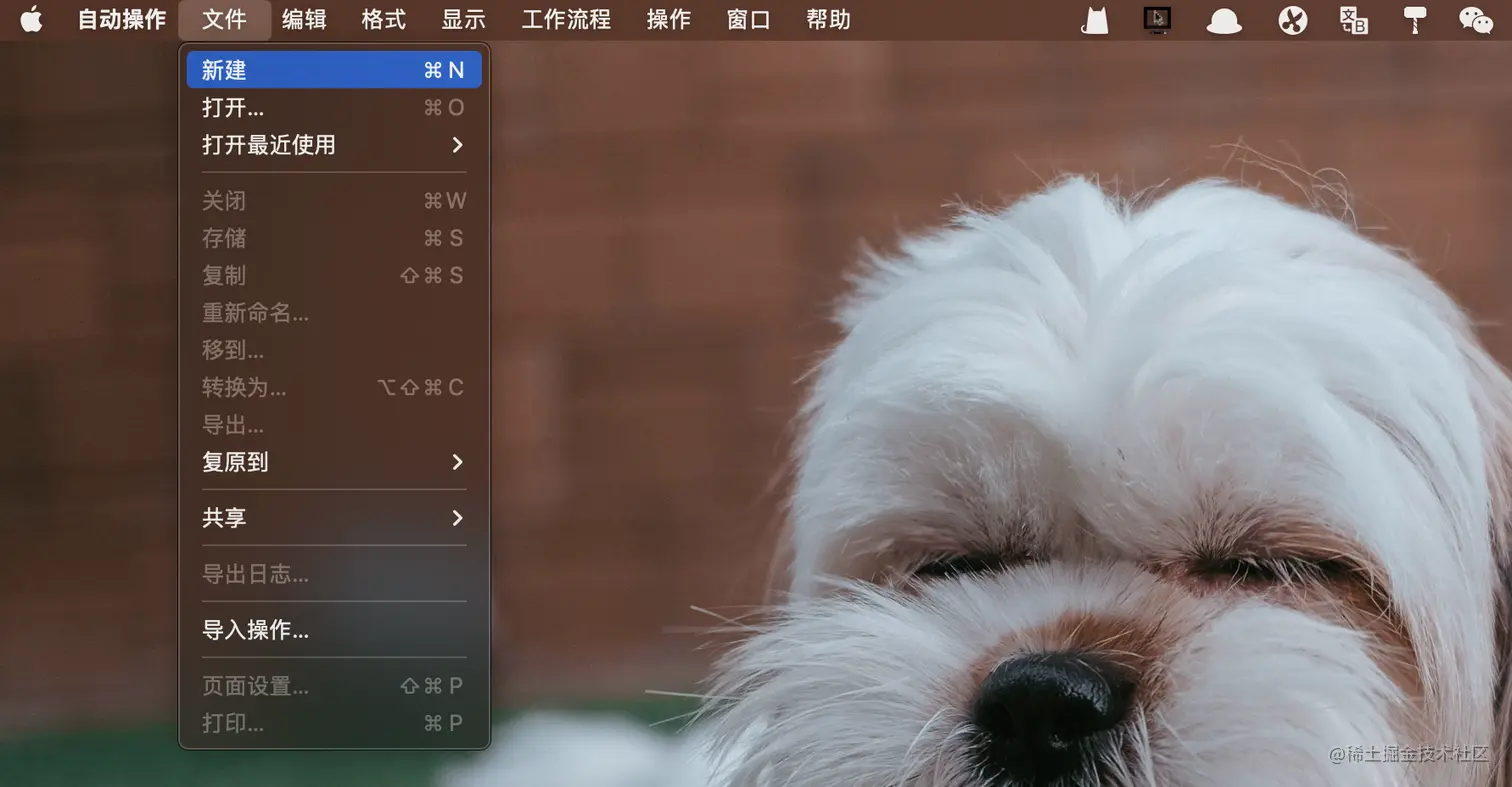
Task: Click the screen cursor icon in menu bar
Action: (x=1157, y=19)
